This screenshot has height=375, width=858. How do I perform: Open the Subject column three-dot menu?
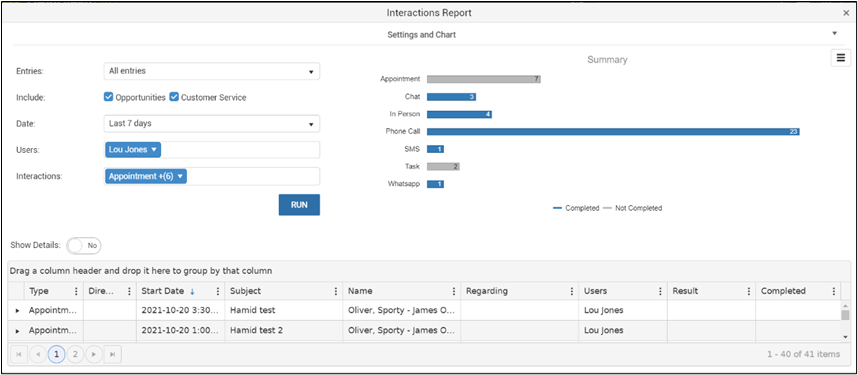pyautogui.click(x=335, y=291)
